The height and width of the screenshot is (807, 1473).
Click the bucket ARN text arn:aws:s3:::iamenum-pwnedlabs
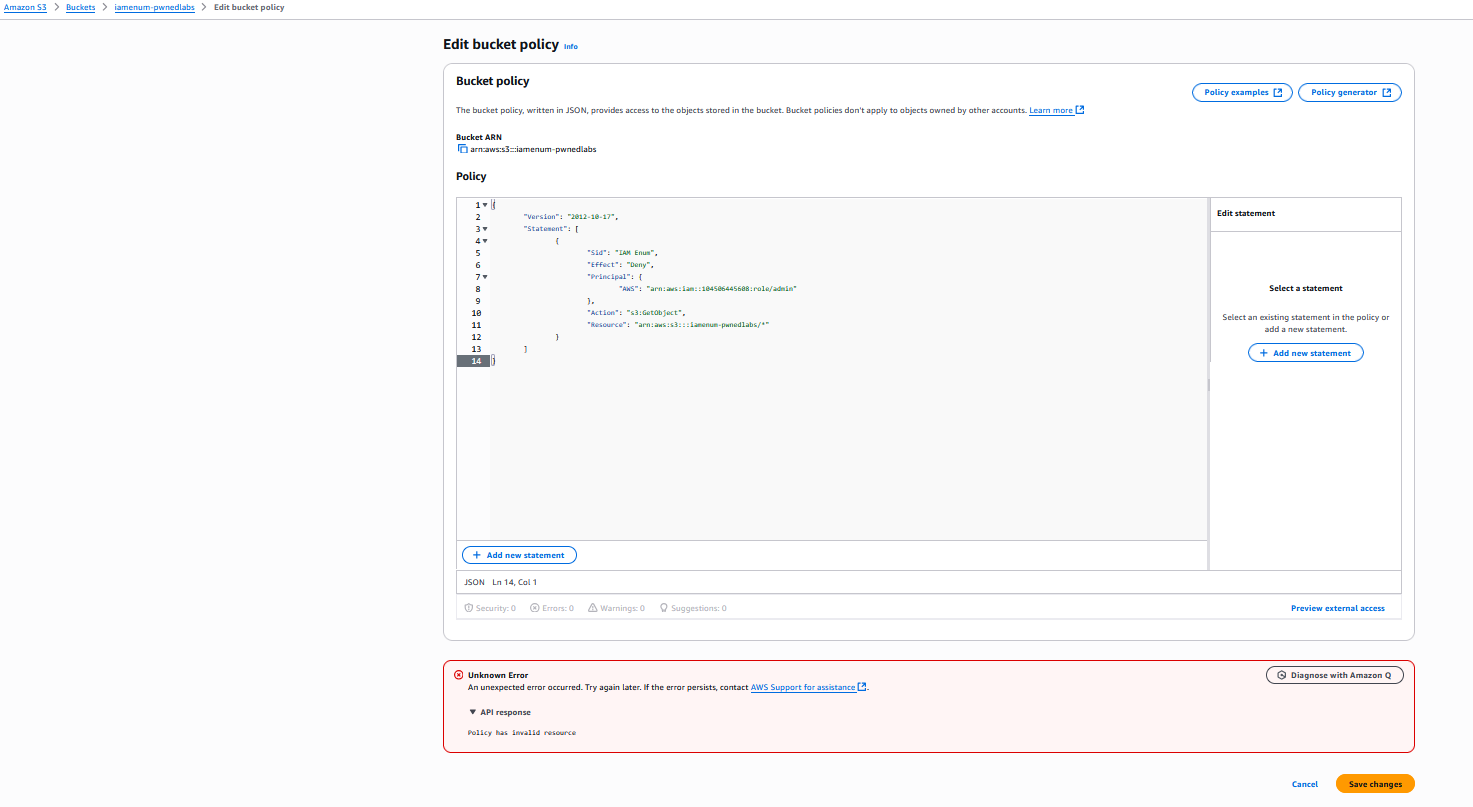[533, 149]
